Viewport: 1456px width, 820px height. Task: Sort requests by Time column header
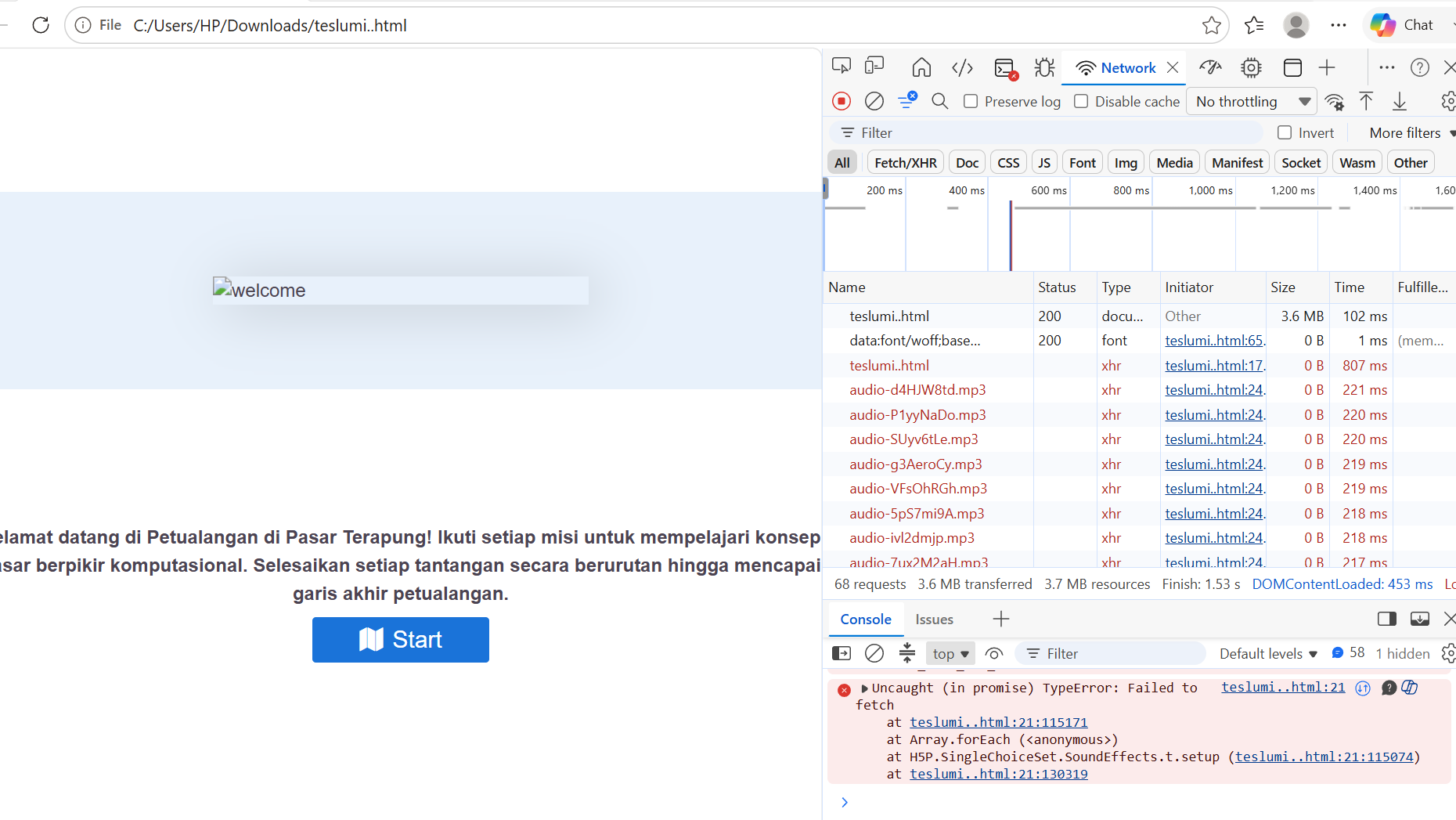(x=1360, y=287)
